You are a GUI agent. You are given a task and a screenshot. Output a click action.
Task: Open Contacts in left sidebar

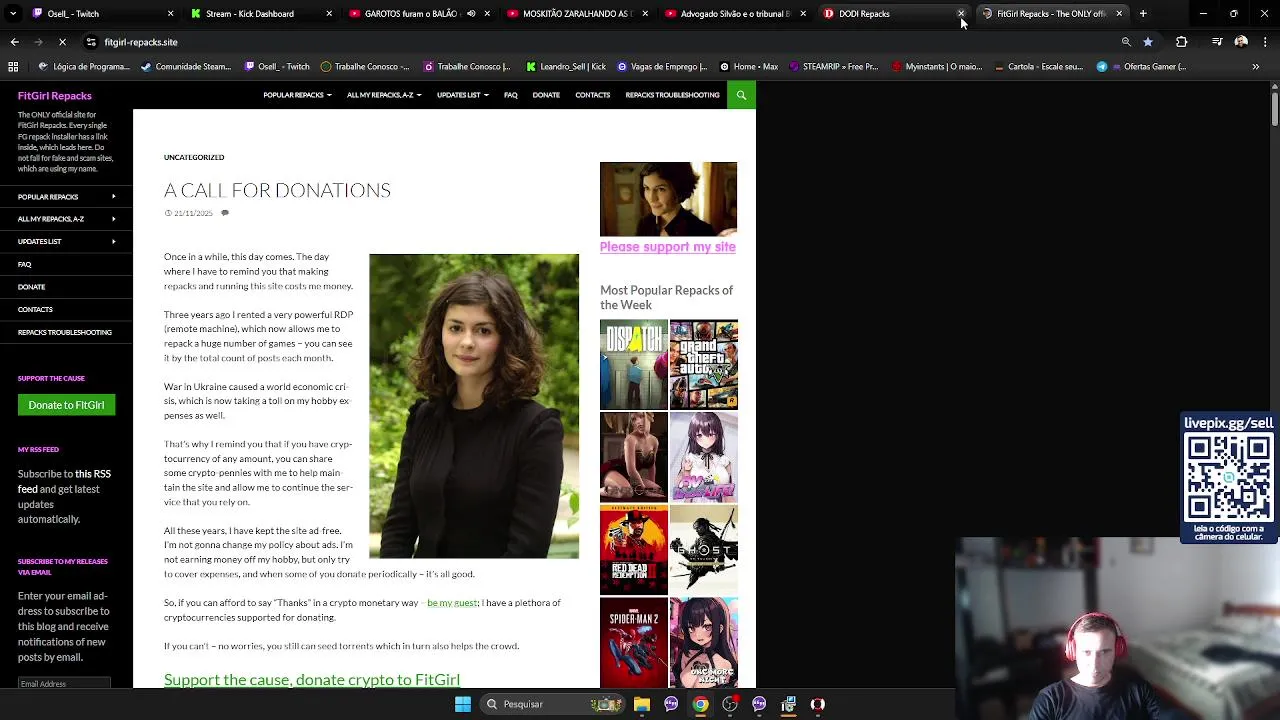pos(35,310)
